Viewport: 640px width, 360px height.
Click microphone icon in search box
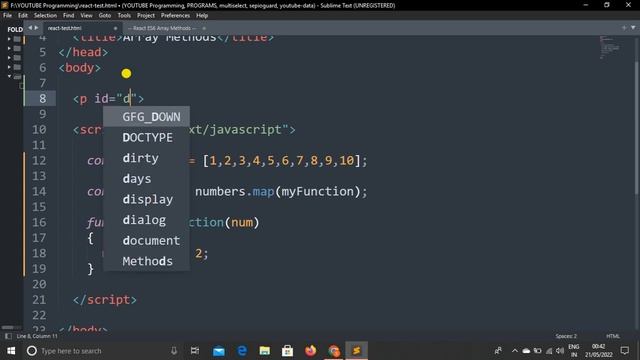174,351
